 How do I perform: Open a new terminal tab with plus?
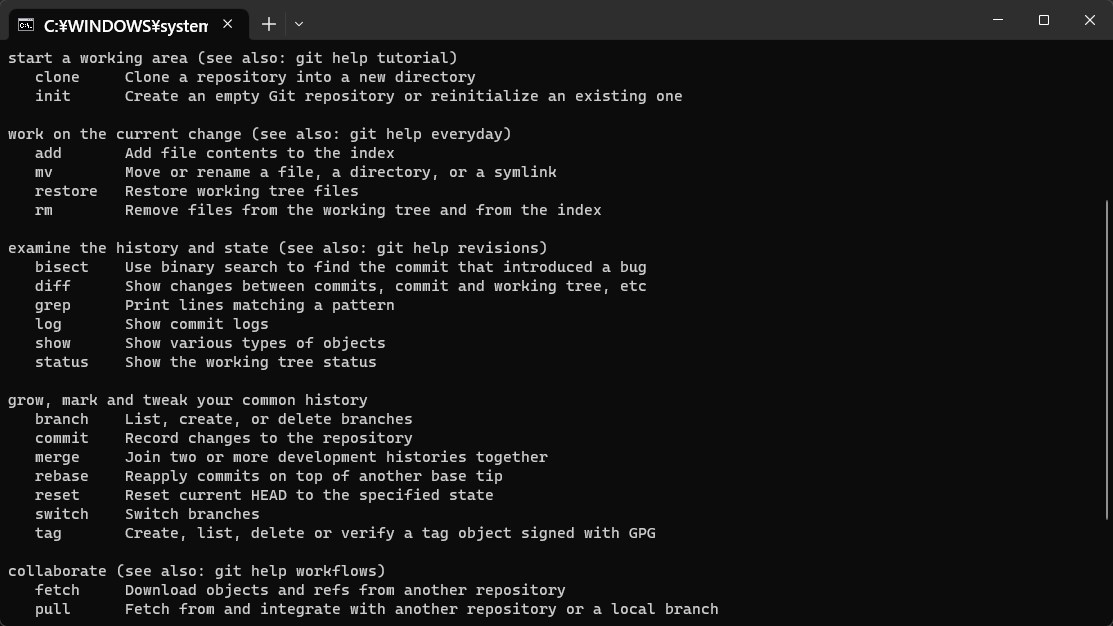(268, 24)
